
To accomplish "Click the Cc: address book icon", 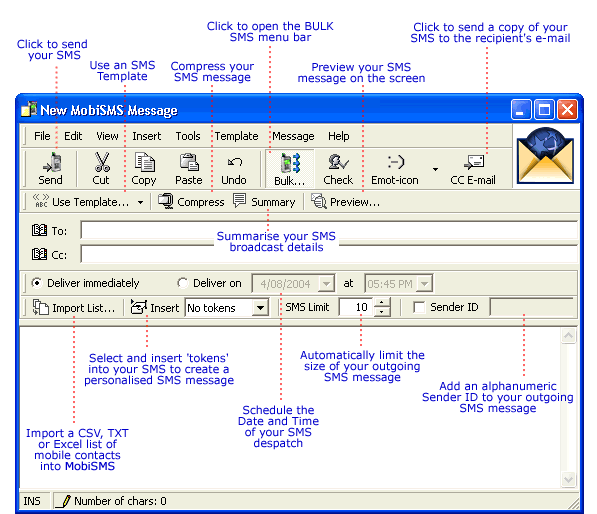I will coord(39,254).
